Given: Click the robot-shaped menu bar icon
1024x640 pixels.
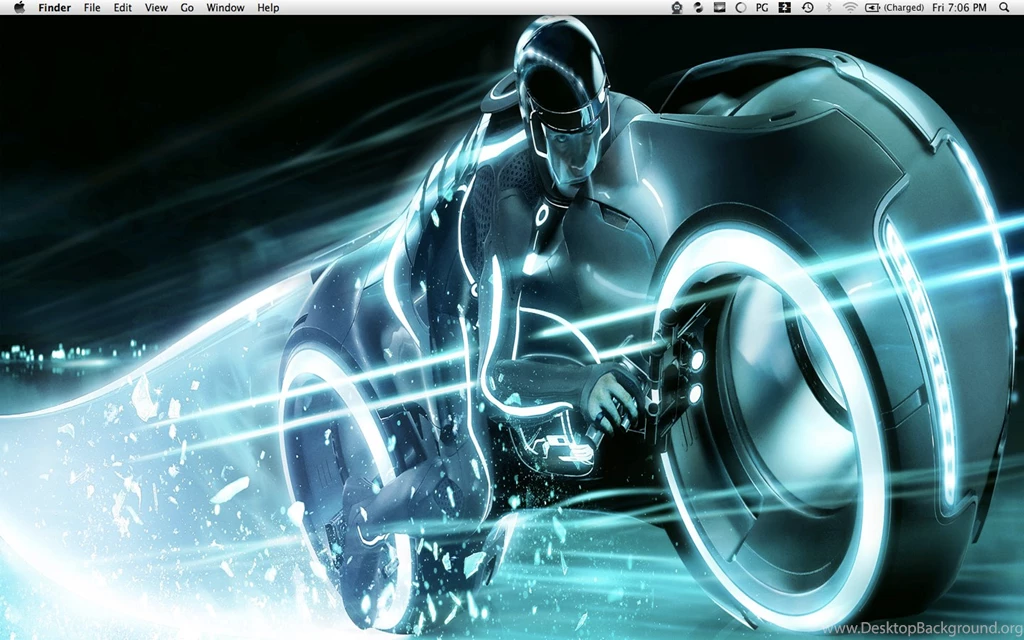Looking at the screenshot, I should coord(677,8).
